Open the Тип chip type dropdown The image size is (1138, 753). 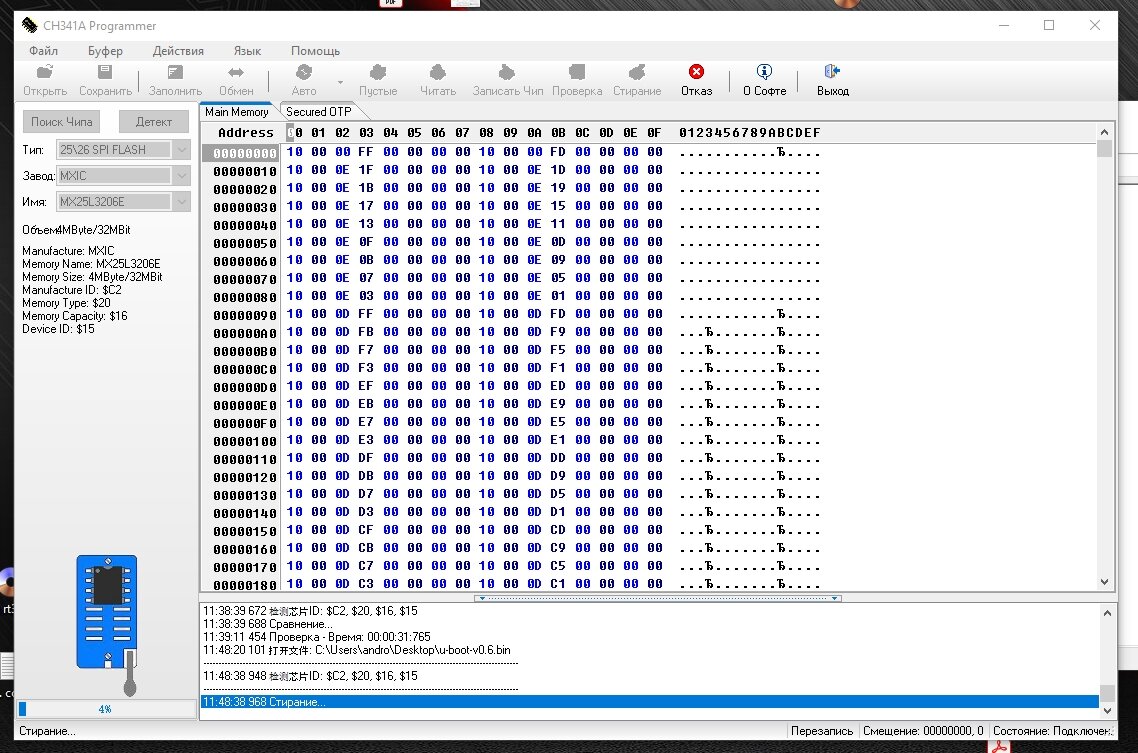point(181,150)
